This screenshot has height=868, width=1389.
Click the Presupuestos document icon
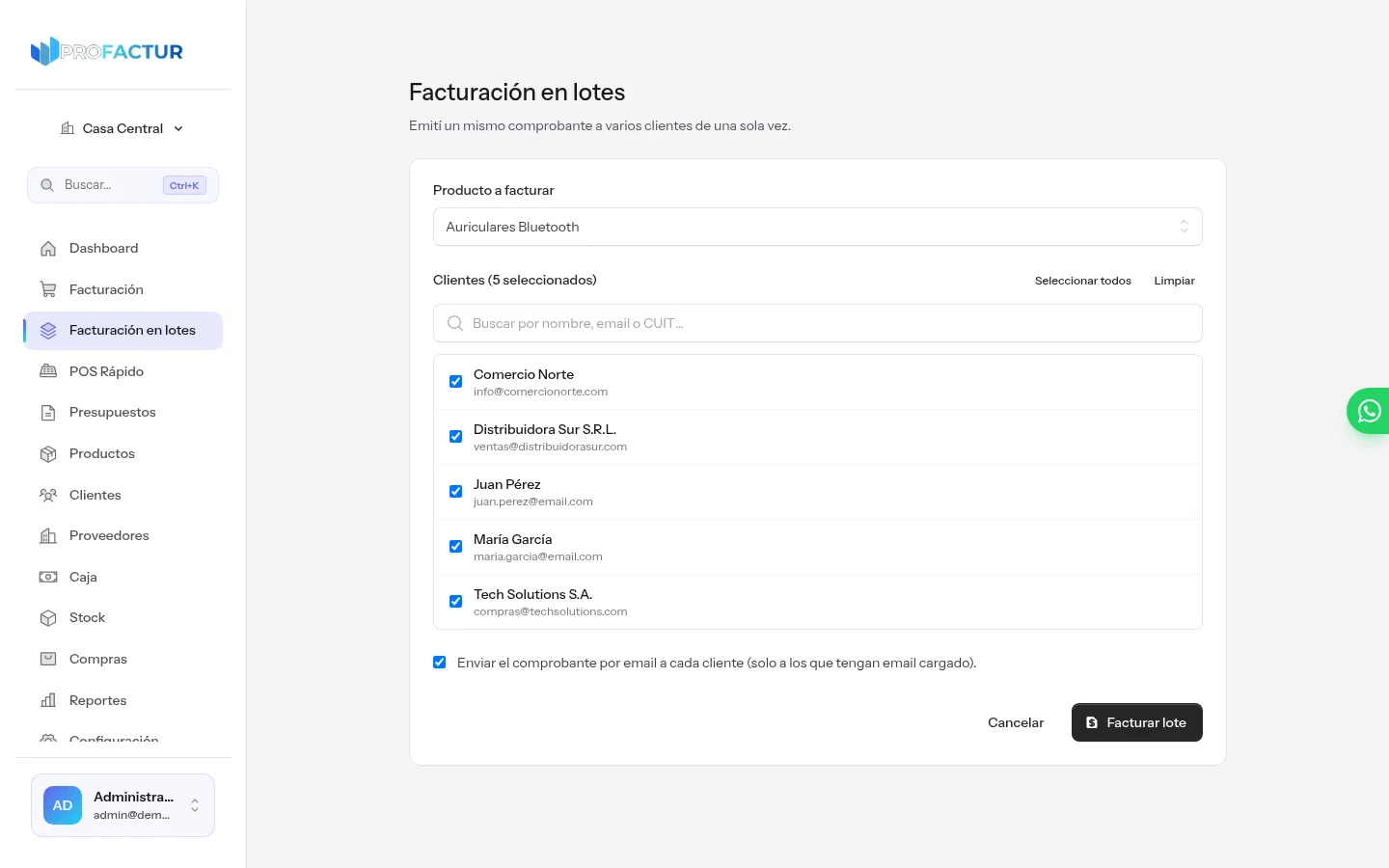tap(48, 413)
